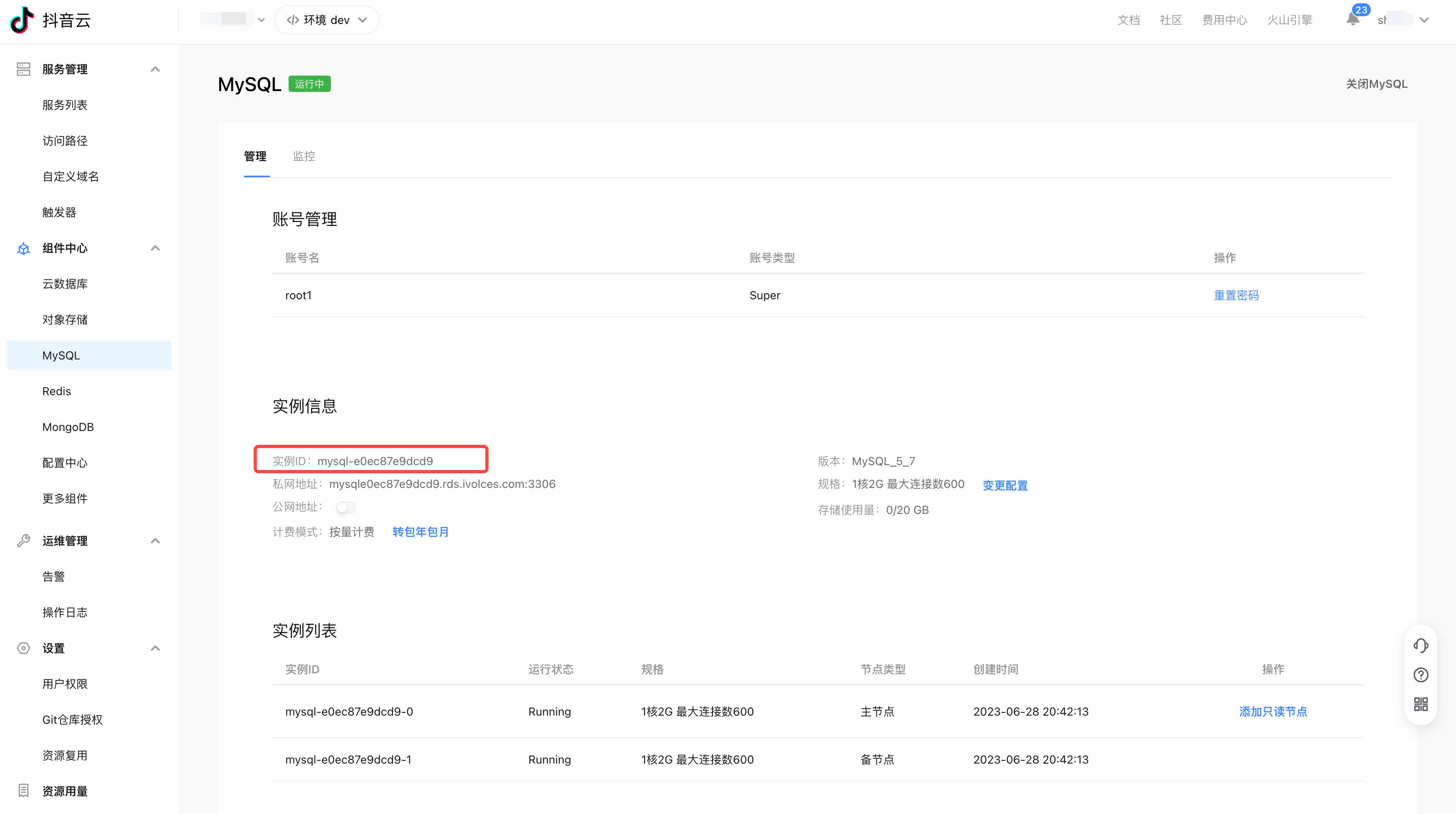Click instance ID mysql-e0ec87e9dcd9 text
The image size is (1456, 814).
pyautogui.click(x=375, y=461)
